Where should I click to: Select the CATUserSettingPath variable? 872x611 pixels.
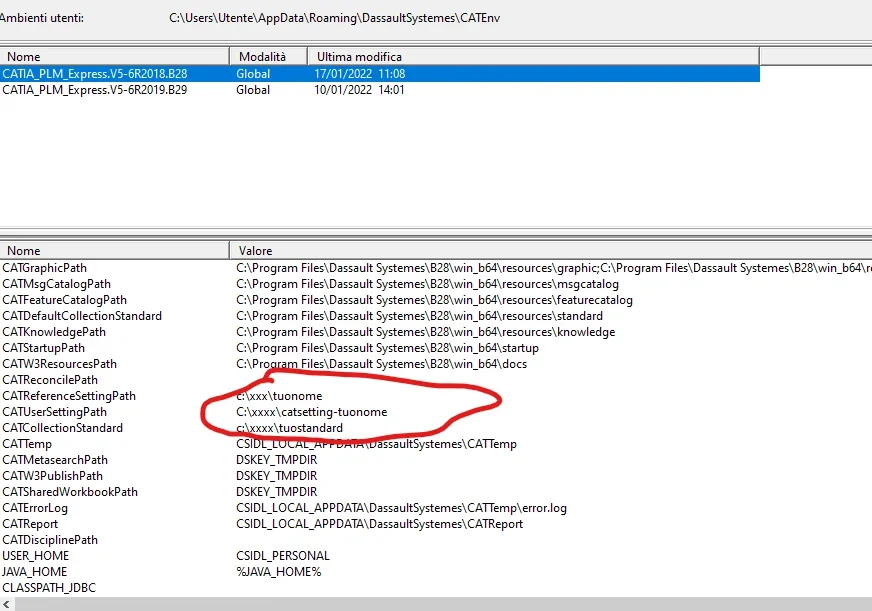tap(54, 412)
